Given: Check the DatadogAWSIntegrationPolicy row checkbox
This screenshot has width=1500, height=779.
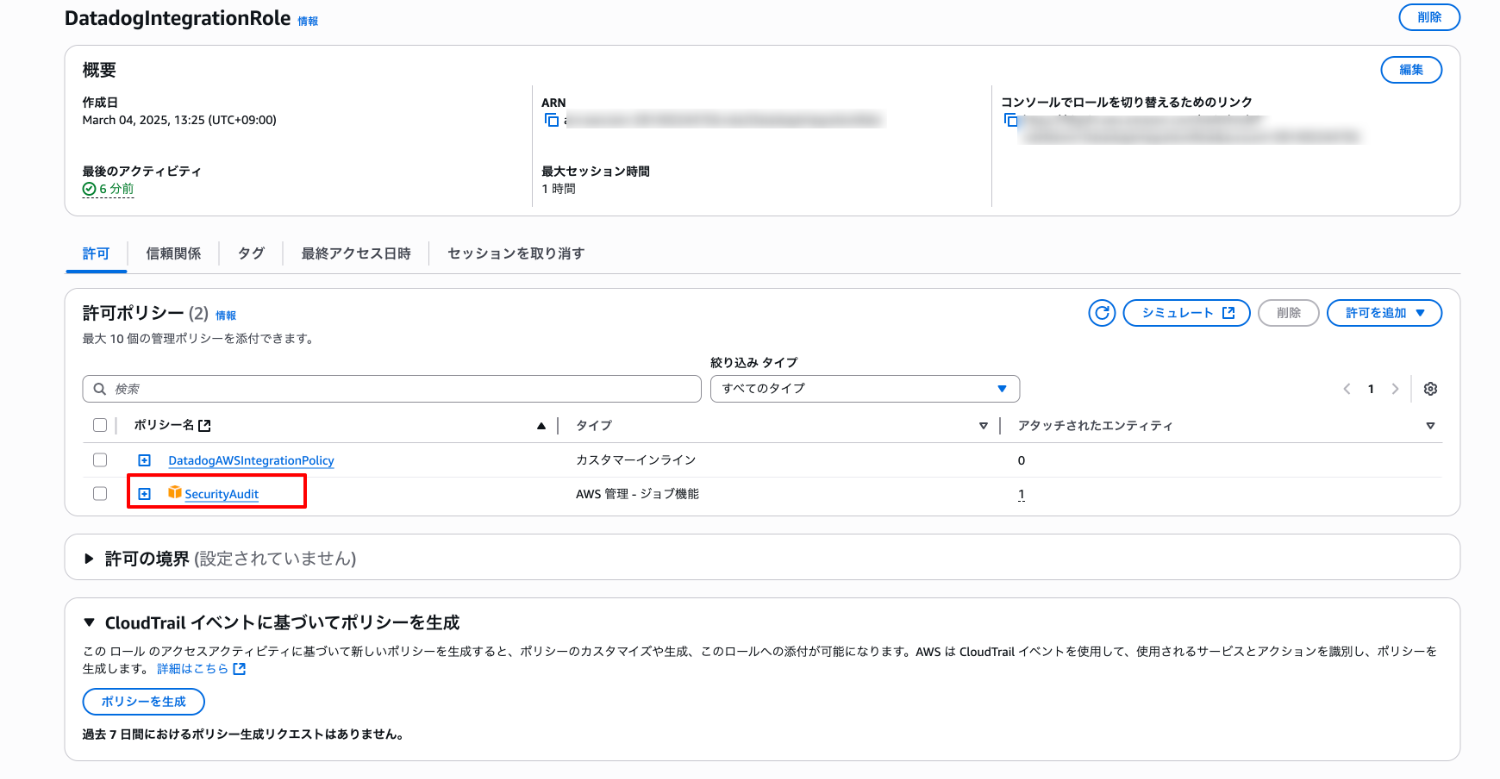Looking at the screenshot, I should (x=100, y=460).
